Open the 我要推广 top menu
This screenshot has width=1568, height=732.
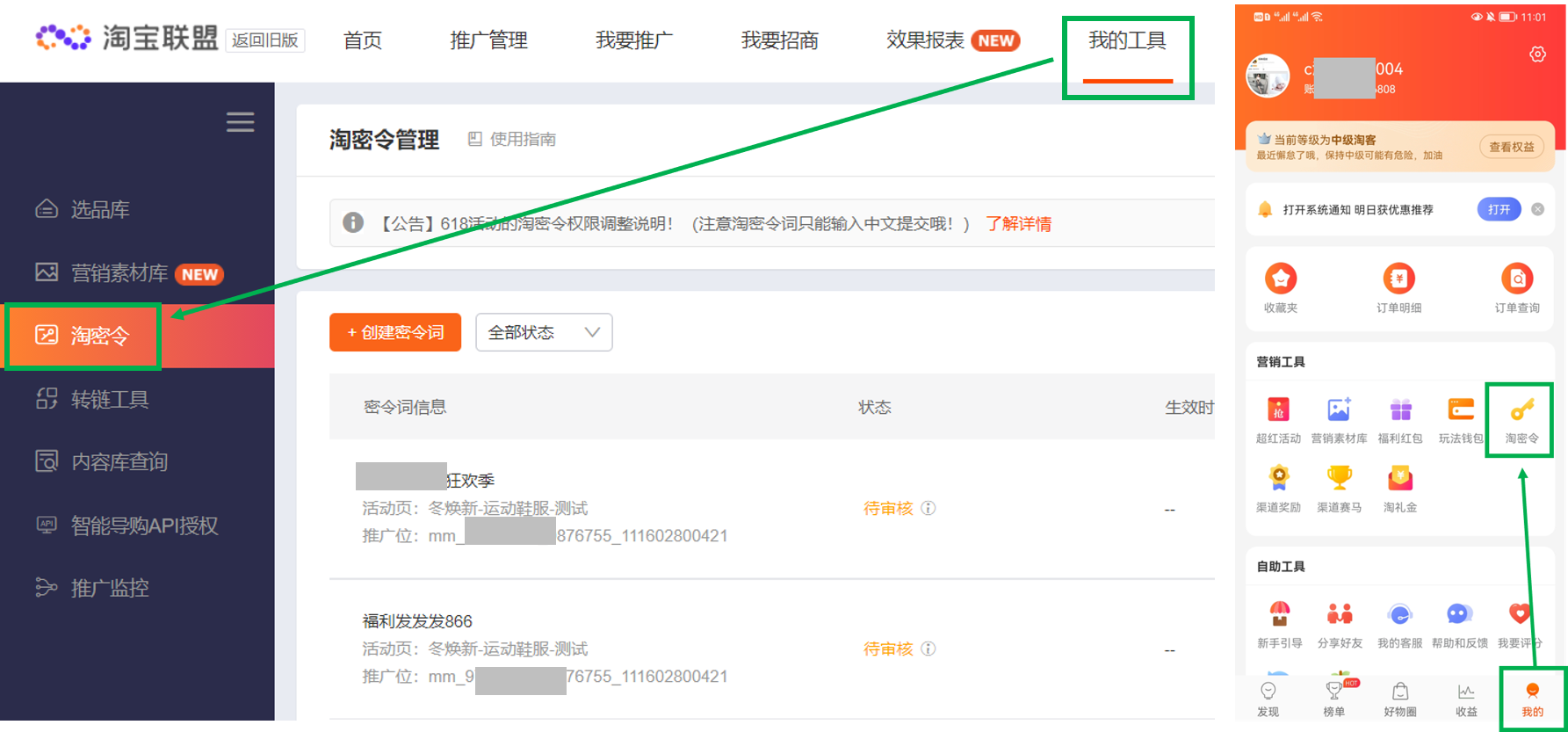pyautogui.click(x=634, y=40)
